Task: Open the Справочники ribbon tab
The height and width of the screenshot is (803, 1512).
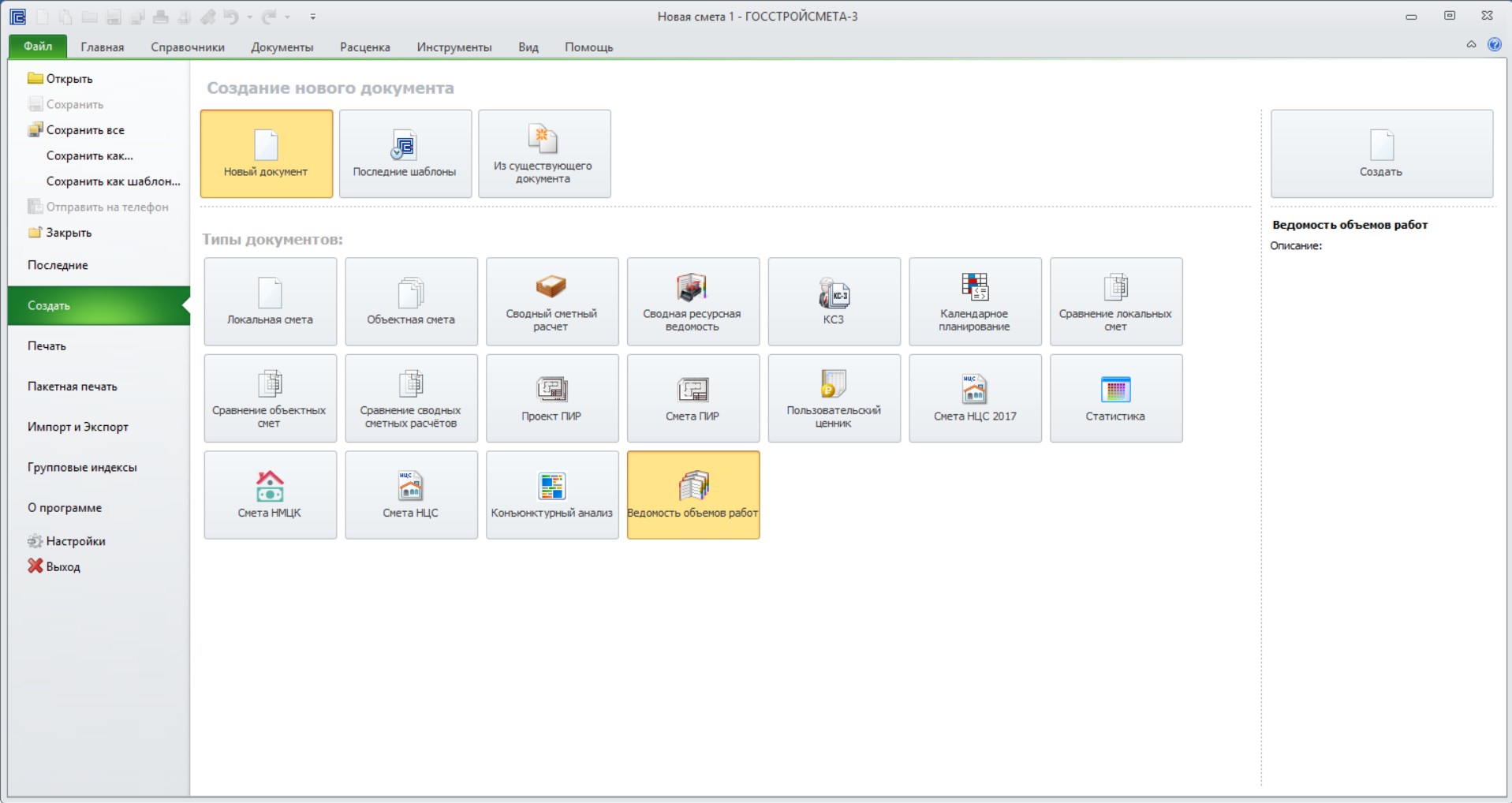Action: click(x=188, y=47)
